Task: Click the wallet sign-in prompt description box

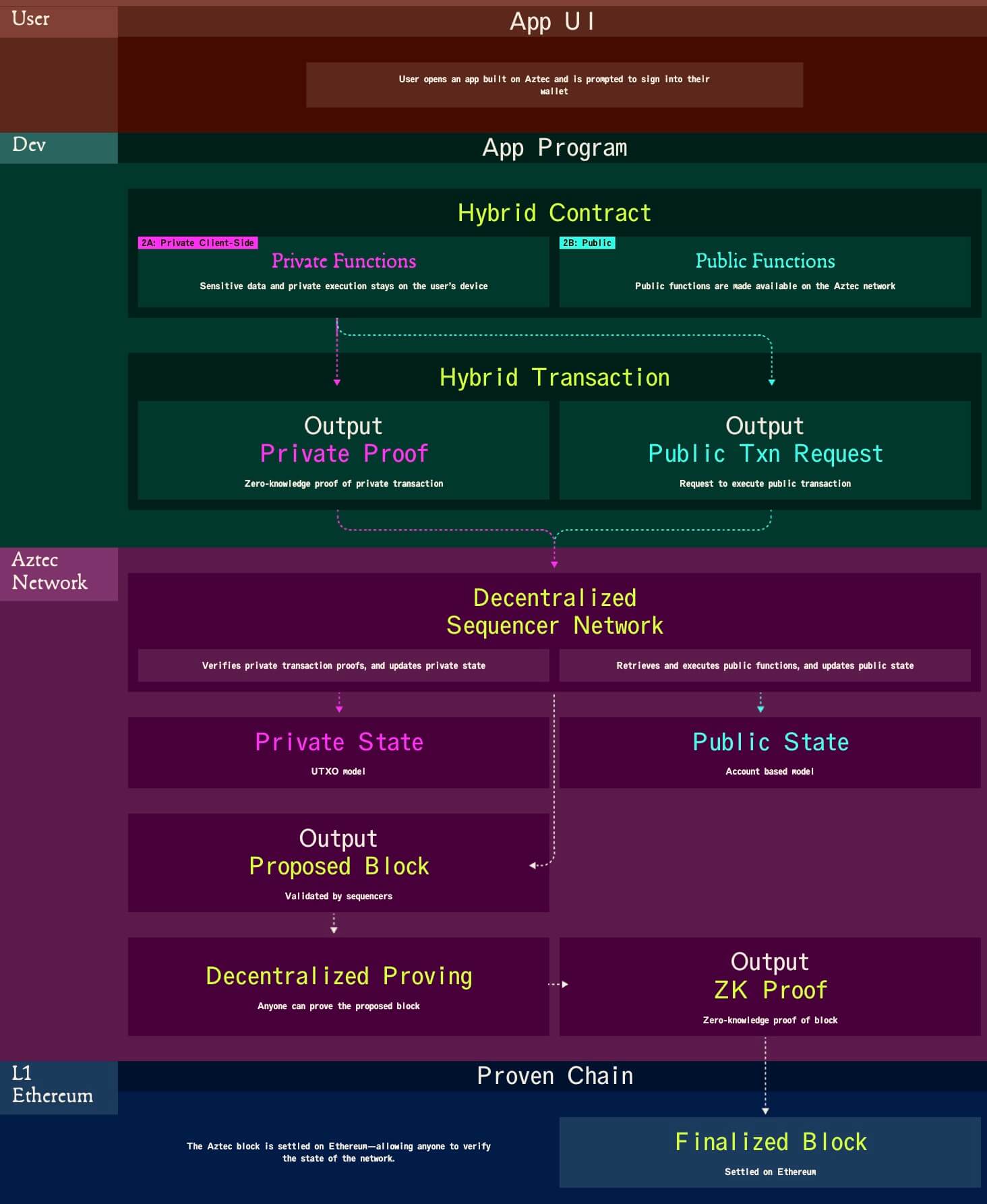Action: pos(554,85)
